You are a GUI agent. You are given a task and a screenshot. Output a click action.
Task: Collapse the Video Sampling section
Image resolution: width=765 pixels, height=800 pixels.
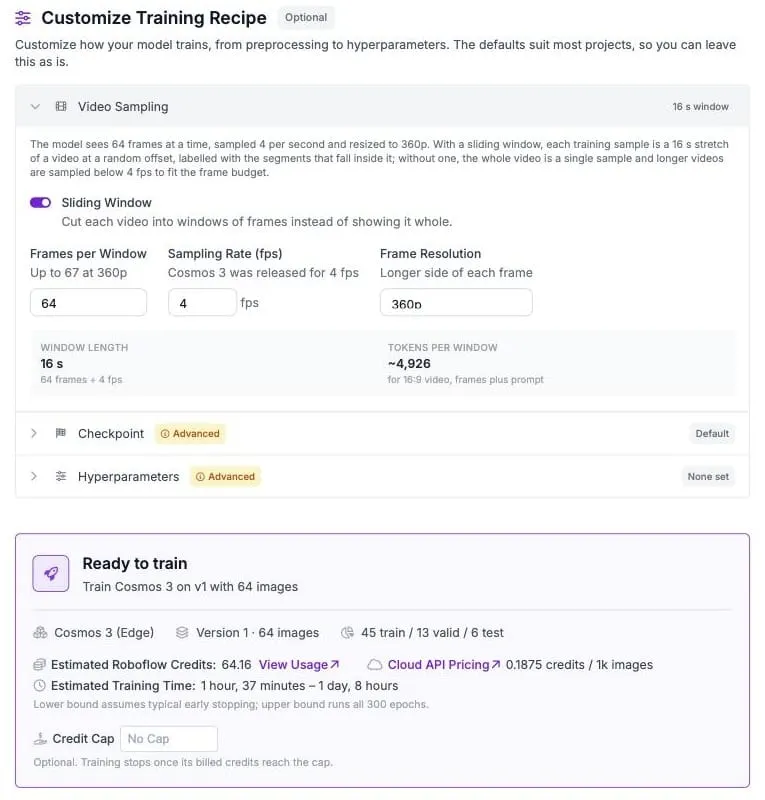click(35, 107)
